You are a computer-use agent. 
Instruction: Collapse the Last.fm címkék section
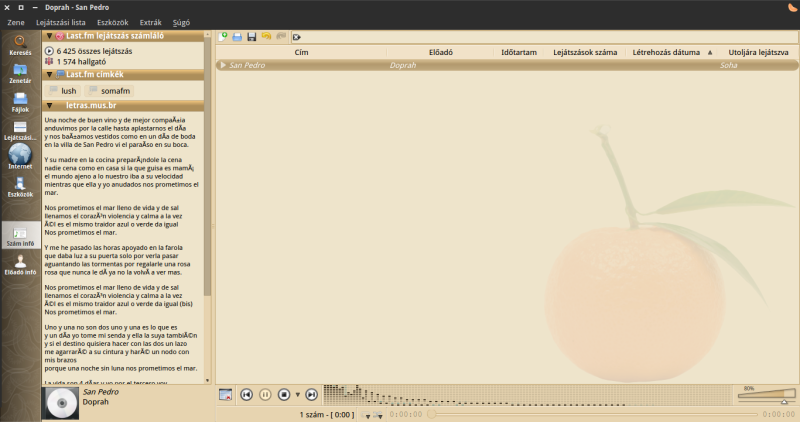tap(49, 75)
